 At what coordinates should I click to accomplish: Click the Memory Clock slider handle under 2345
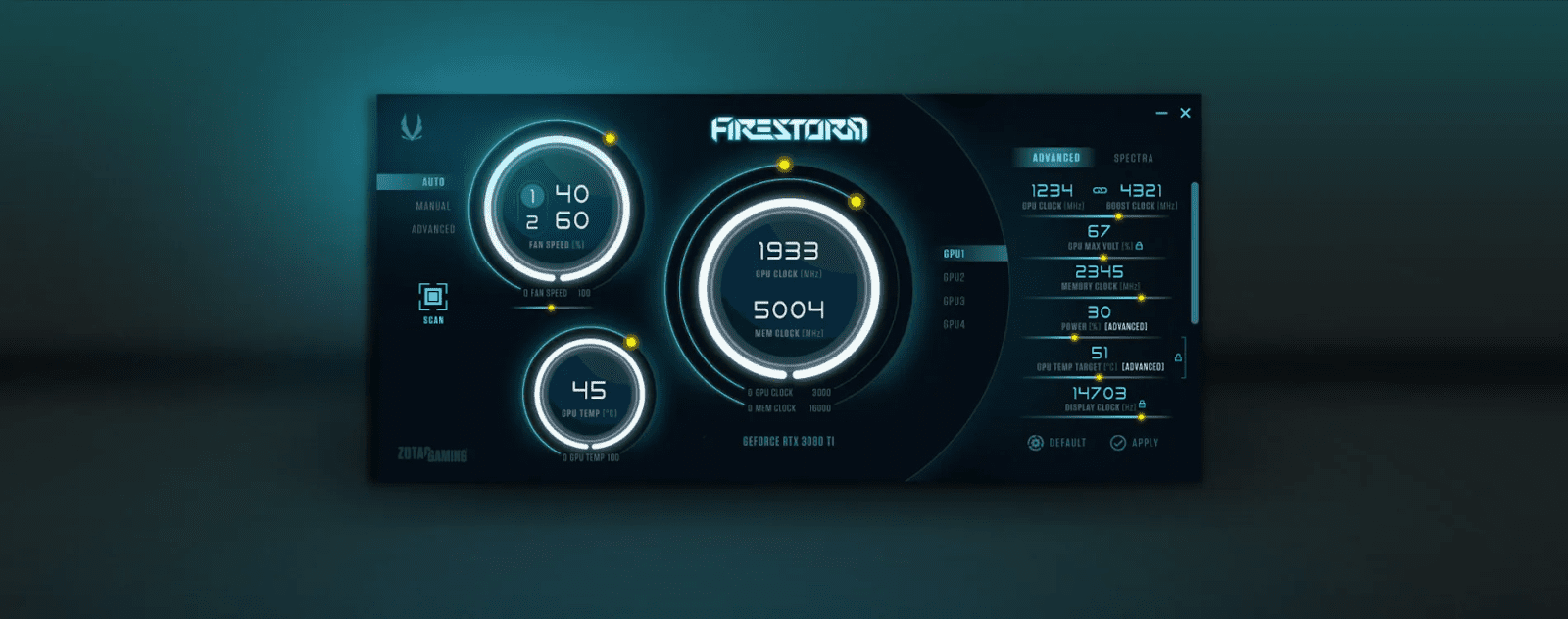click(1141, 298)
